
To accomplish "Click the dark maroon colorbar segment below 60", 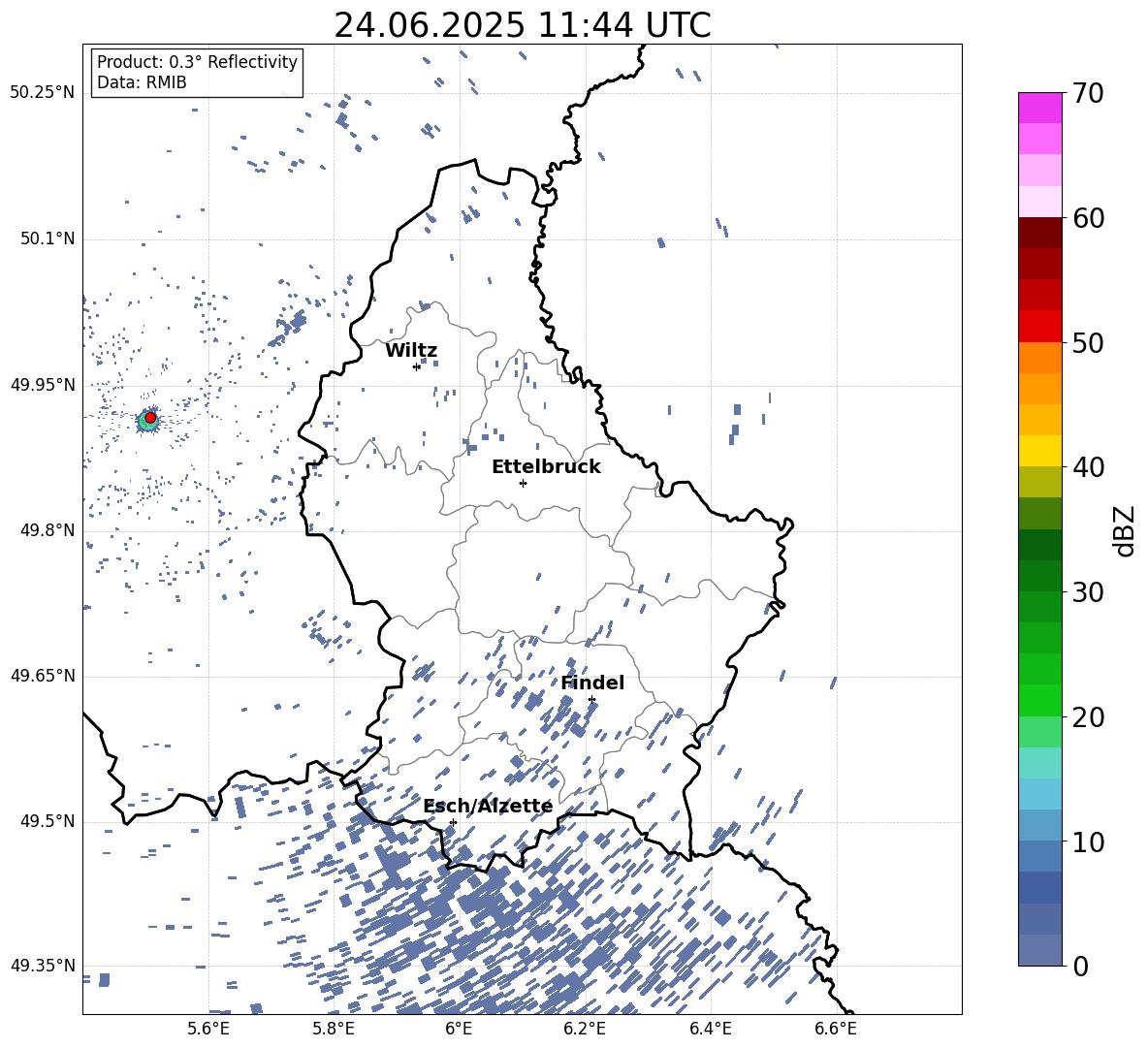I will pyautogui.click(x=1039, y=233).
